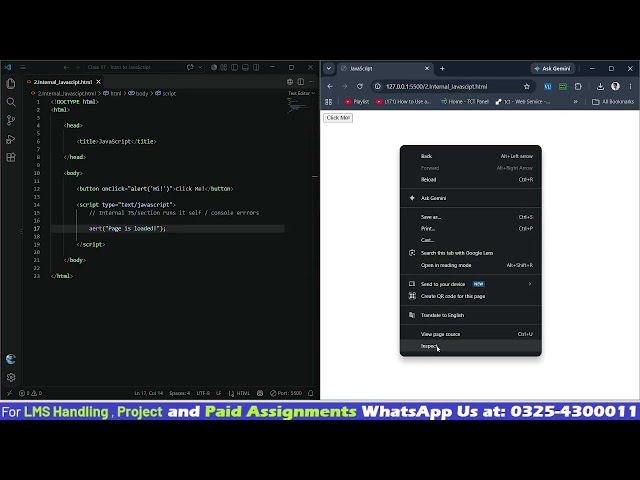
Task: Select Inspect in the context menu
Action: coord(471,346)
